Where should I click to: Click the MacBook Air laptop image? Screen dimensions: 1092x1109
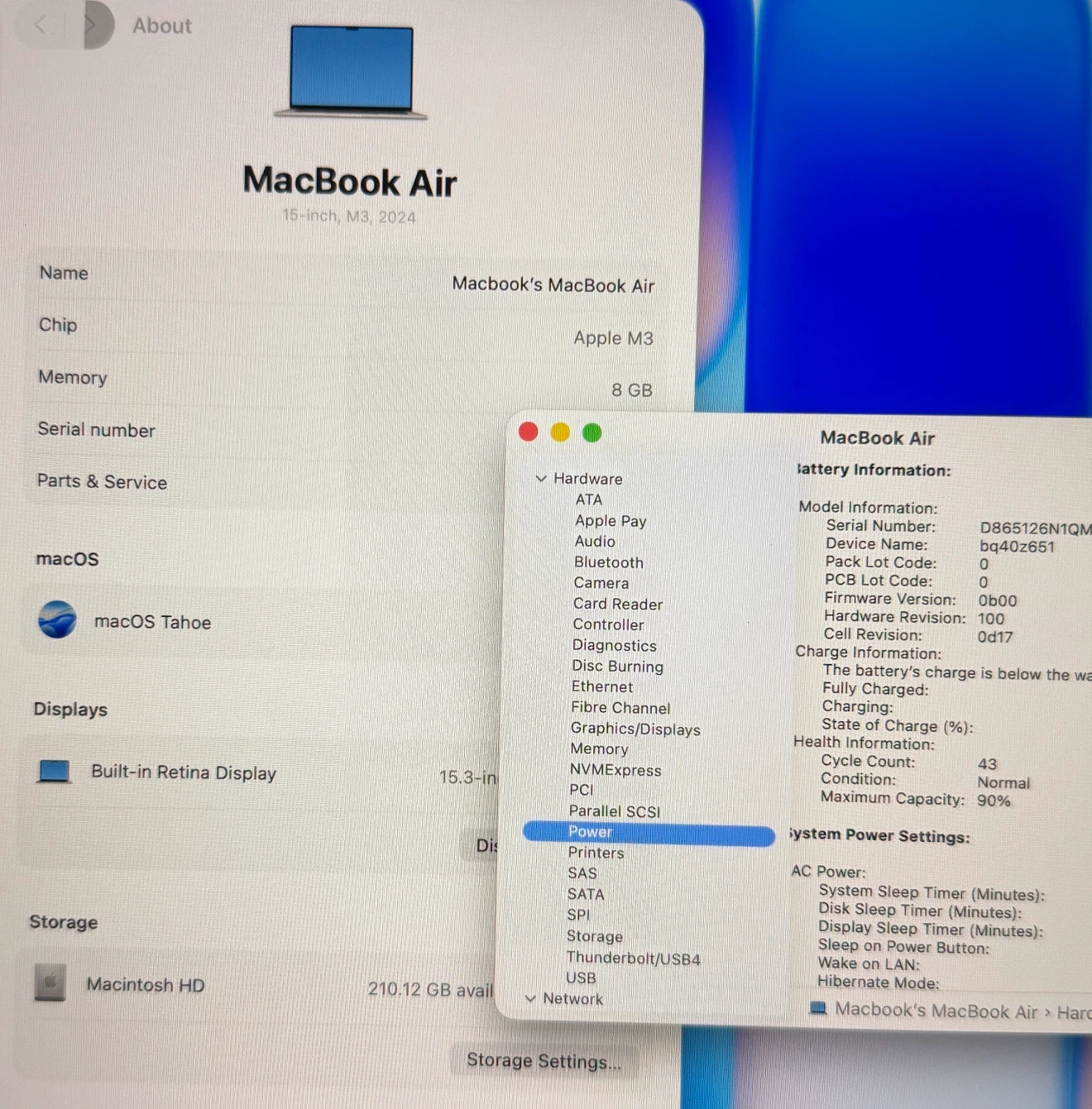(x=351, y=72)
